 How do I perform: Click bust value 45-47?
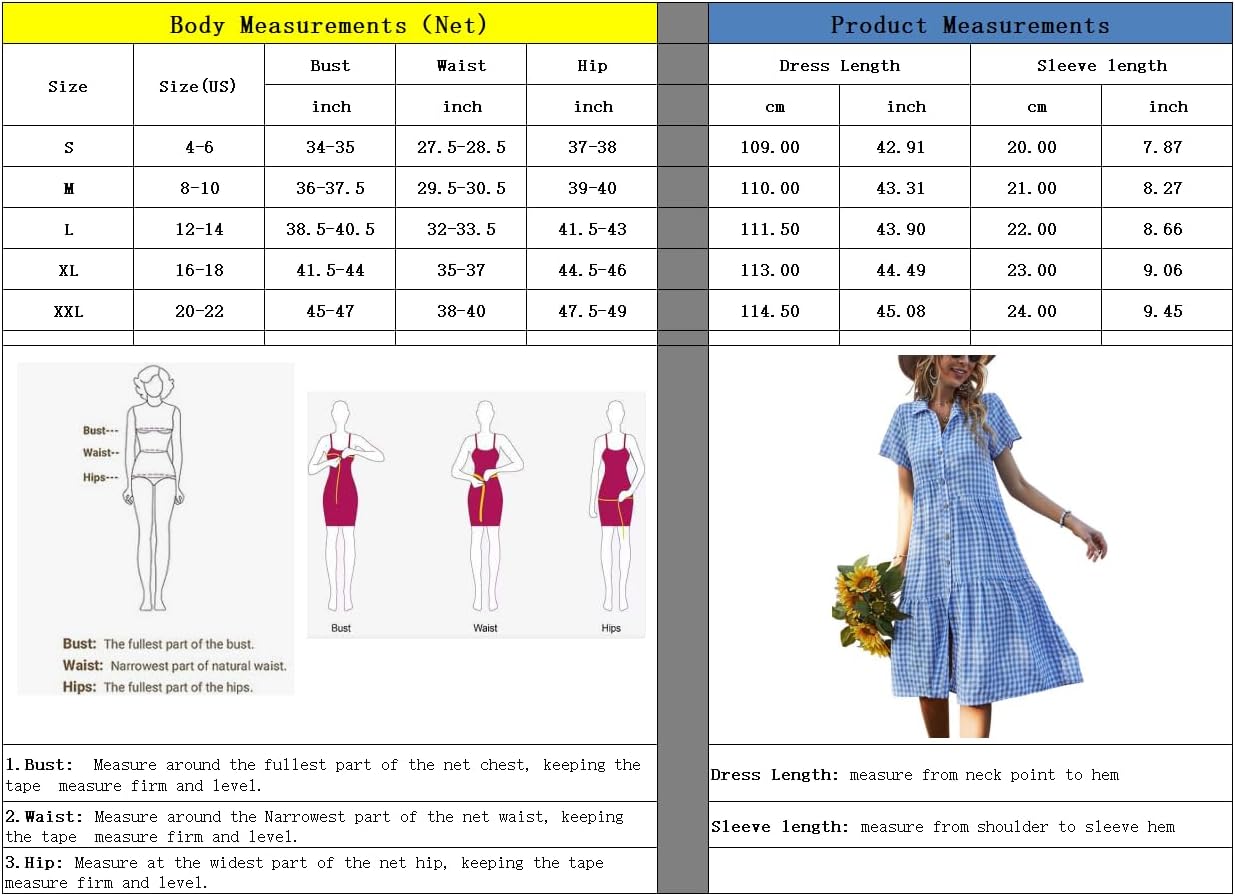330,311
